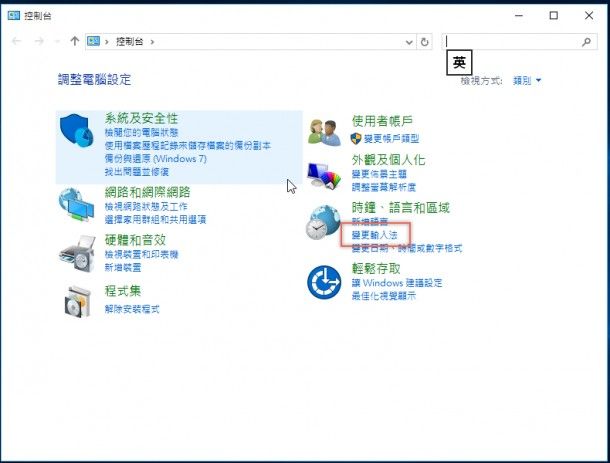Image resolution: width=610 pixels, height=463 pixels.
Task: Click 讓 Windows 建議設定 link
Action: coord(397,282)
